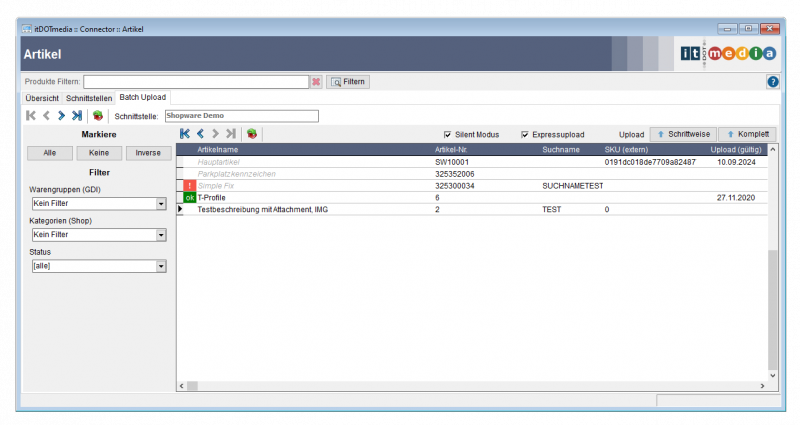800x425 pixels.
Task: Click the green ok status of T-Profile
Action: [x=190, y=198]
